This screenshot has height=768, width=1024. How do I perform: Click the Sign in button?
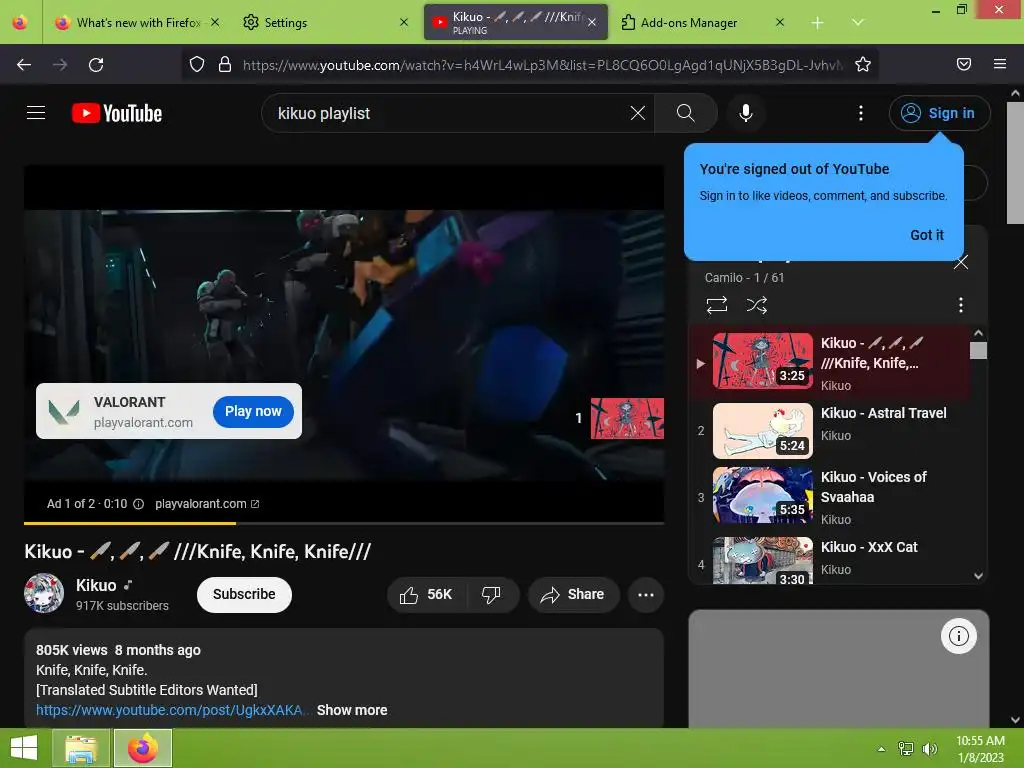click(939, 113)
